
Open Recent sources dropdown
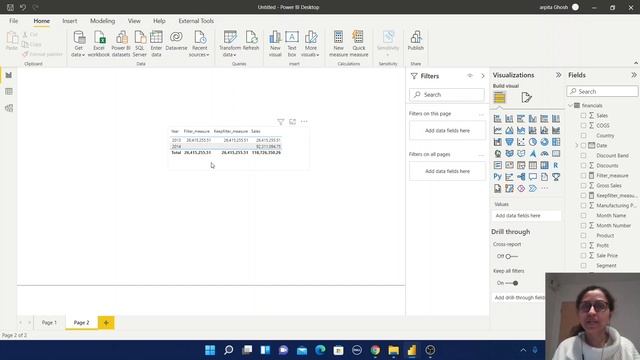(199, 44)
